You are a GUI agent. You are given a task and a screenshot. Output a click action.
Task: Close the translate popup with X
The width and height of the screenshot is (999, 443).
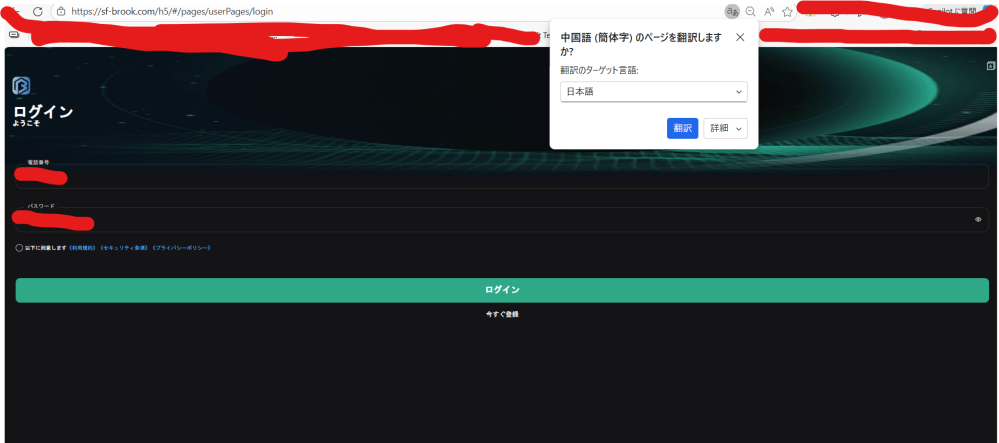pos(740,37)
